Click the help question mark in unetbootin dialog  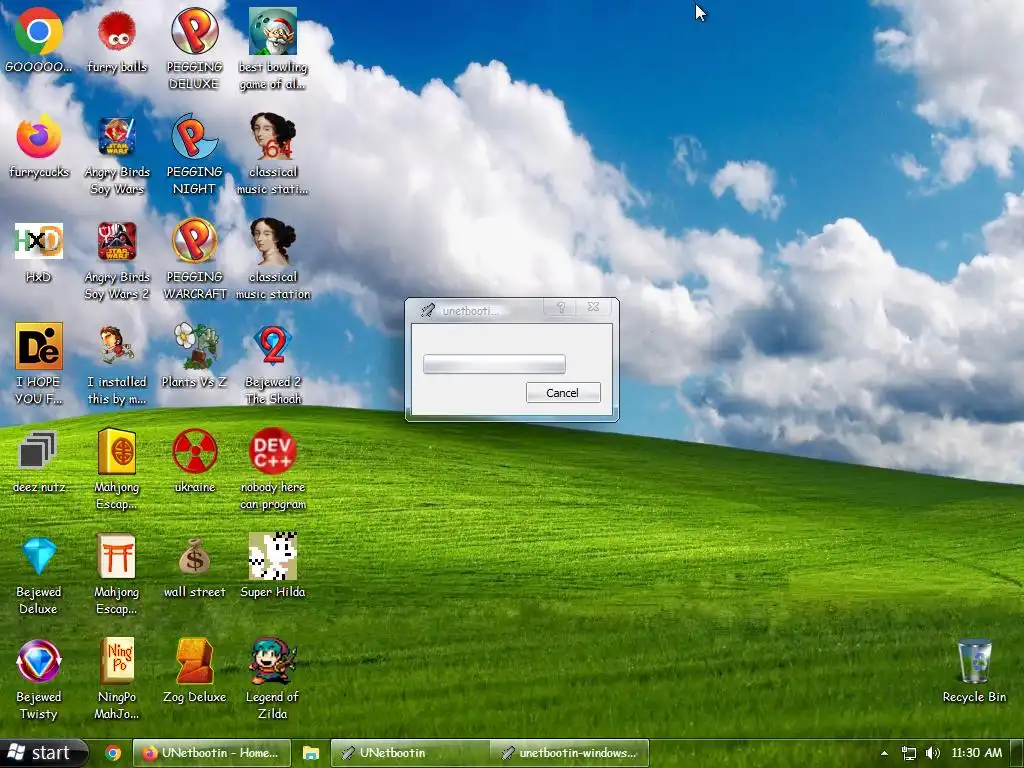tap(561, 307)
